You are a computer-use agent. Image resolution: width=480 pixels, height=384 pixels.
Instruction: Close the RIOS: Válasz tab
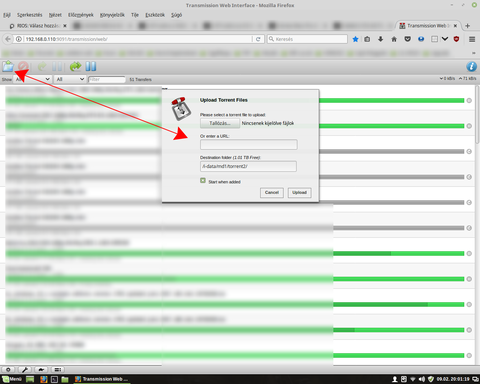point(65,26)
